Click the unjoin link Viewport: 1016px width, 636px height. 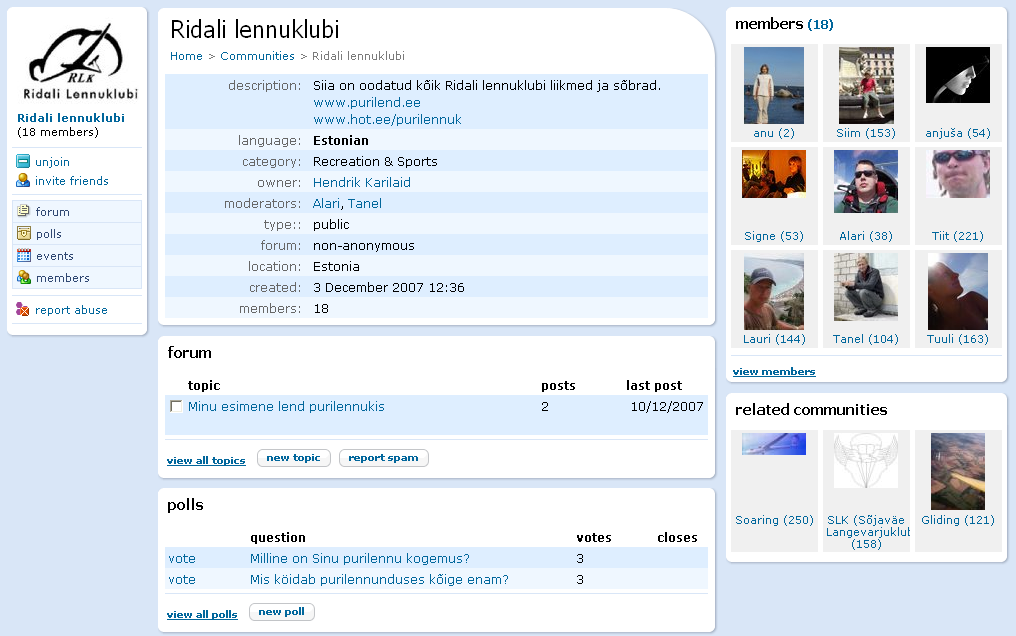[52, 162]
